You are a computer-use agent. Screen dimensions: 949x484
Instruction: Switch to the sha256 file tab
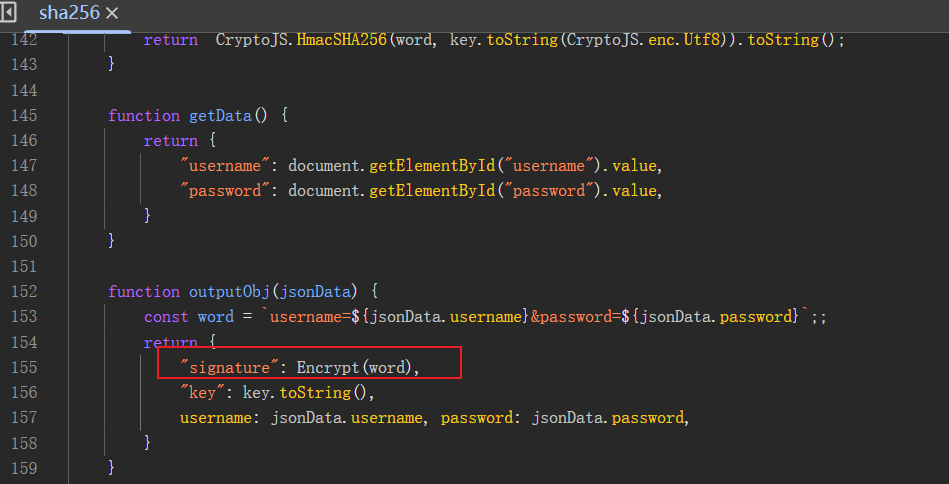click(x=69, y=13)
